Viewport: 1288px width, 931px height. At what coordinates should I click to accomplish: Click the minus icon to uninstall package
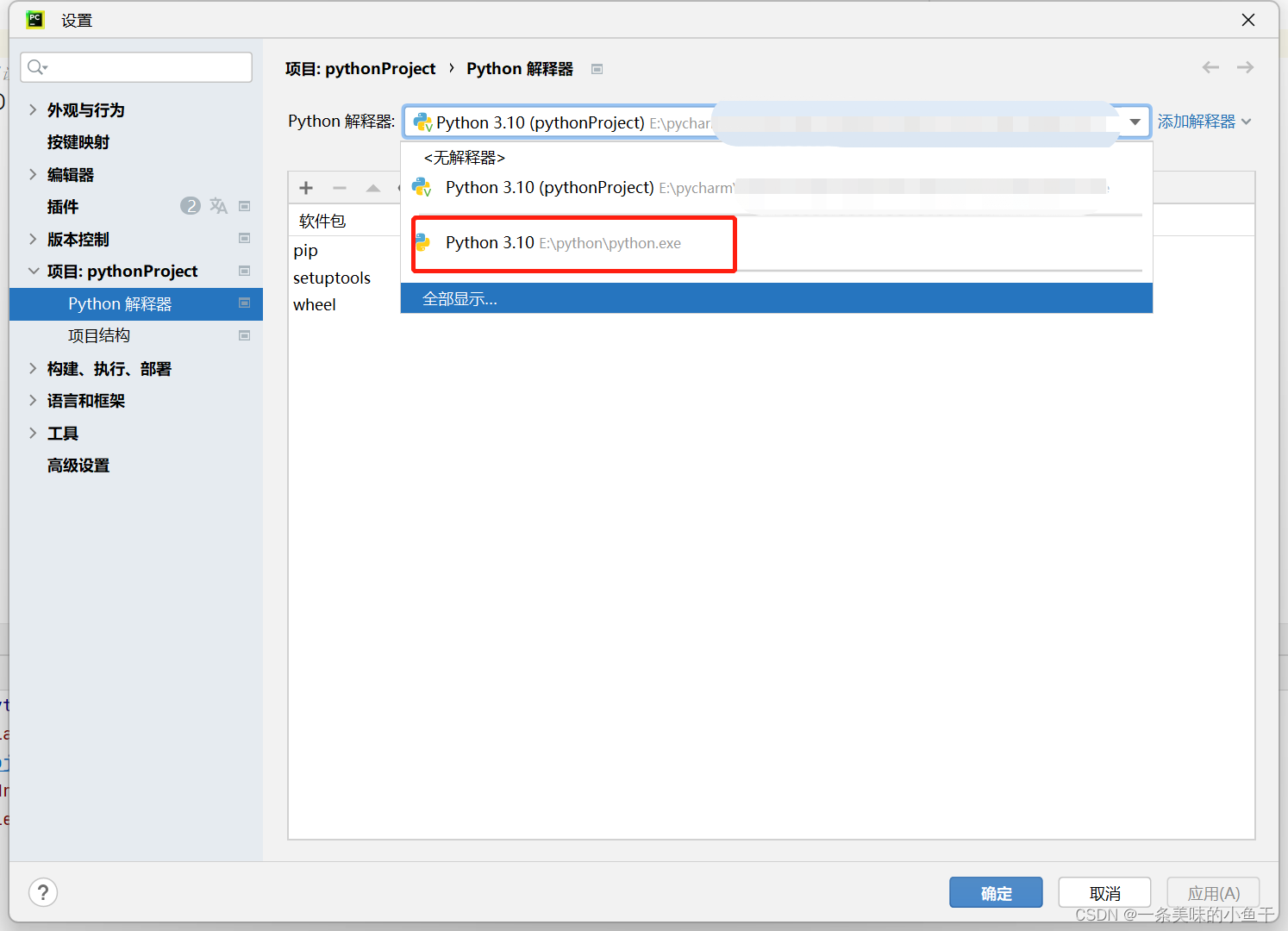coord(340,188)
